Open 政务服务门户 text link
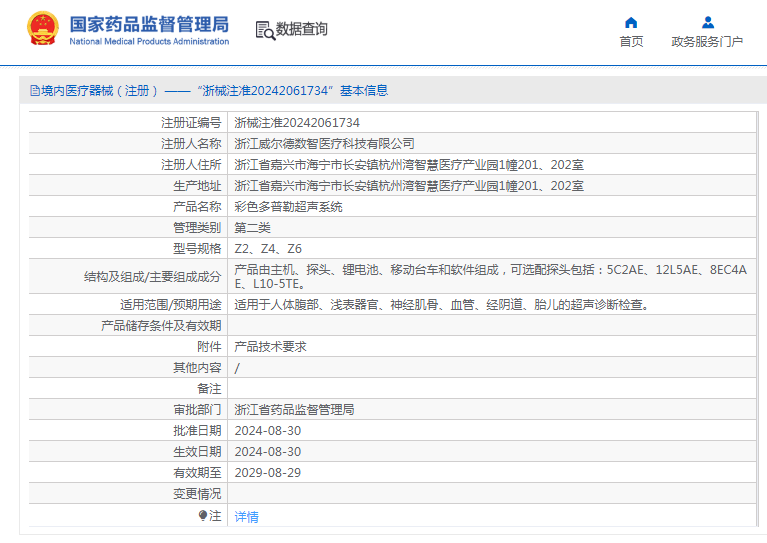767x543 pixels. [x=707, y=42]
